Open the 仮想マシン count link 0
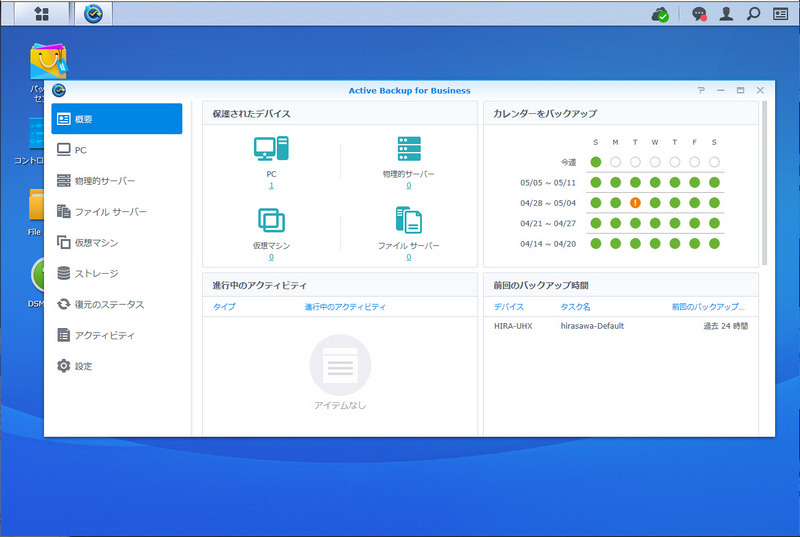Viewport: 800px width, 537px height. pos(271,257)
